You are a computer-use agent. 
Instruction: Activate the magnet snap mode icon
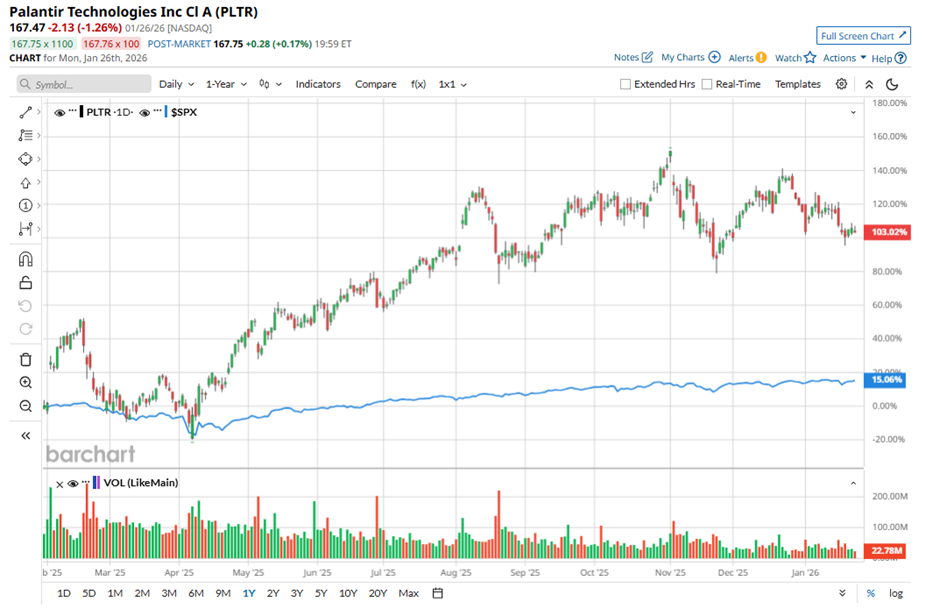click(26, 259)
